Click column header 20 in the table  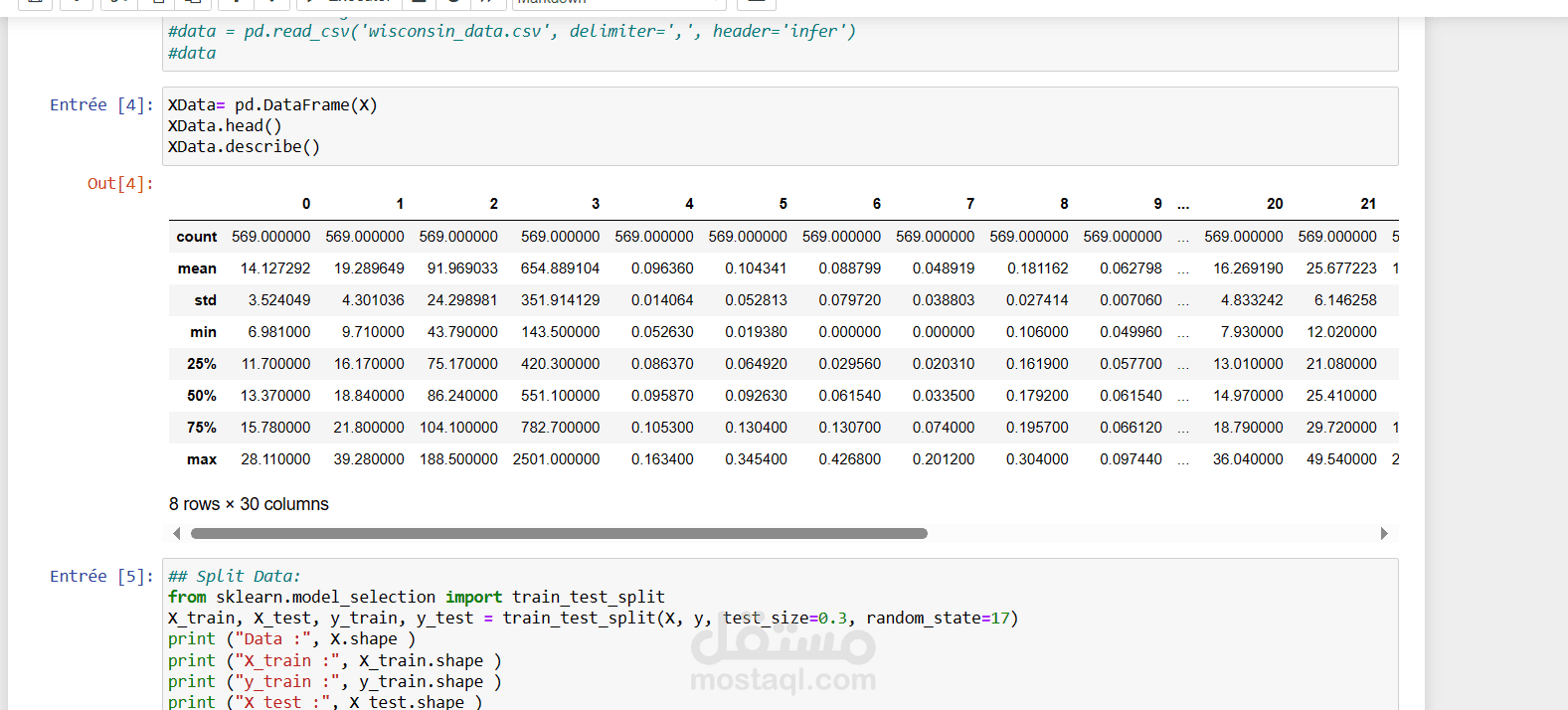pos(1275,204)
